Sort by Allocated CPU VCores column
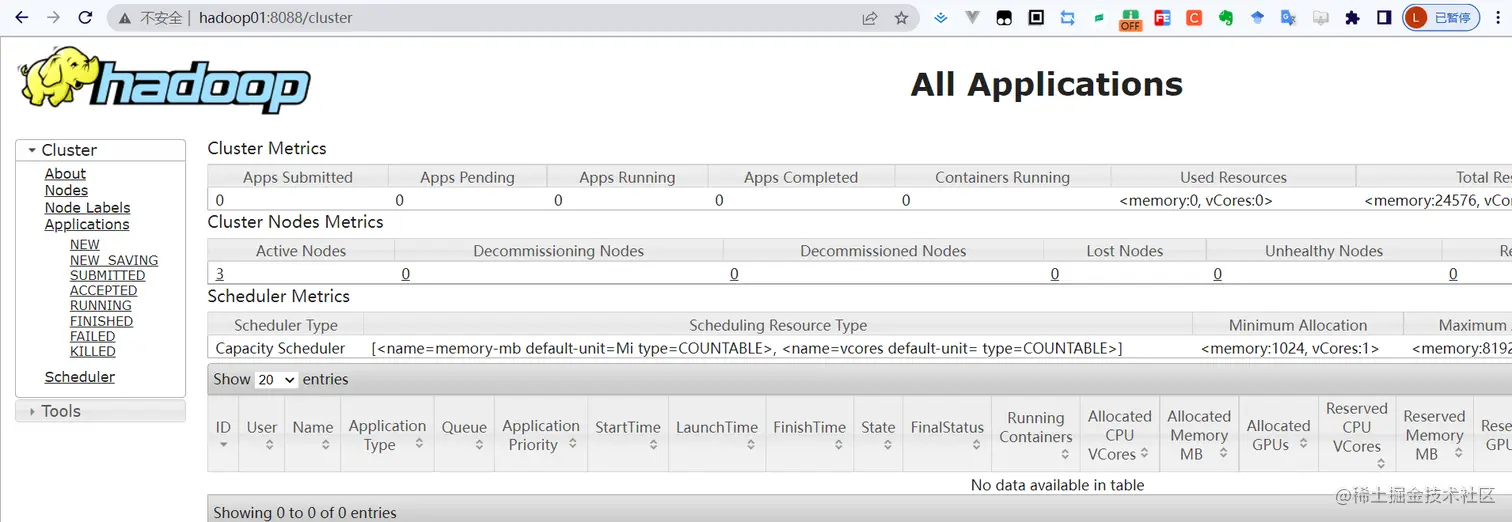The width and height of the screenshot is (1512, 522). click(x=1120, y=434)
